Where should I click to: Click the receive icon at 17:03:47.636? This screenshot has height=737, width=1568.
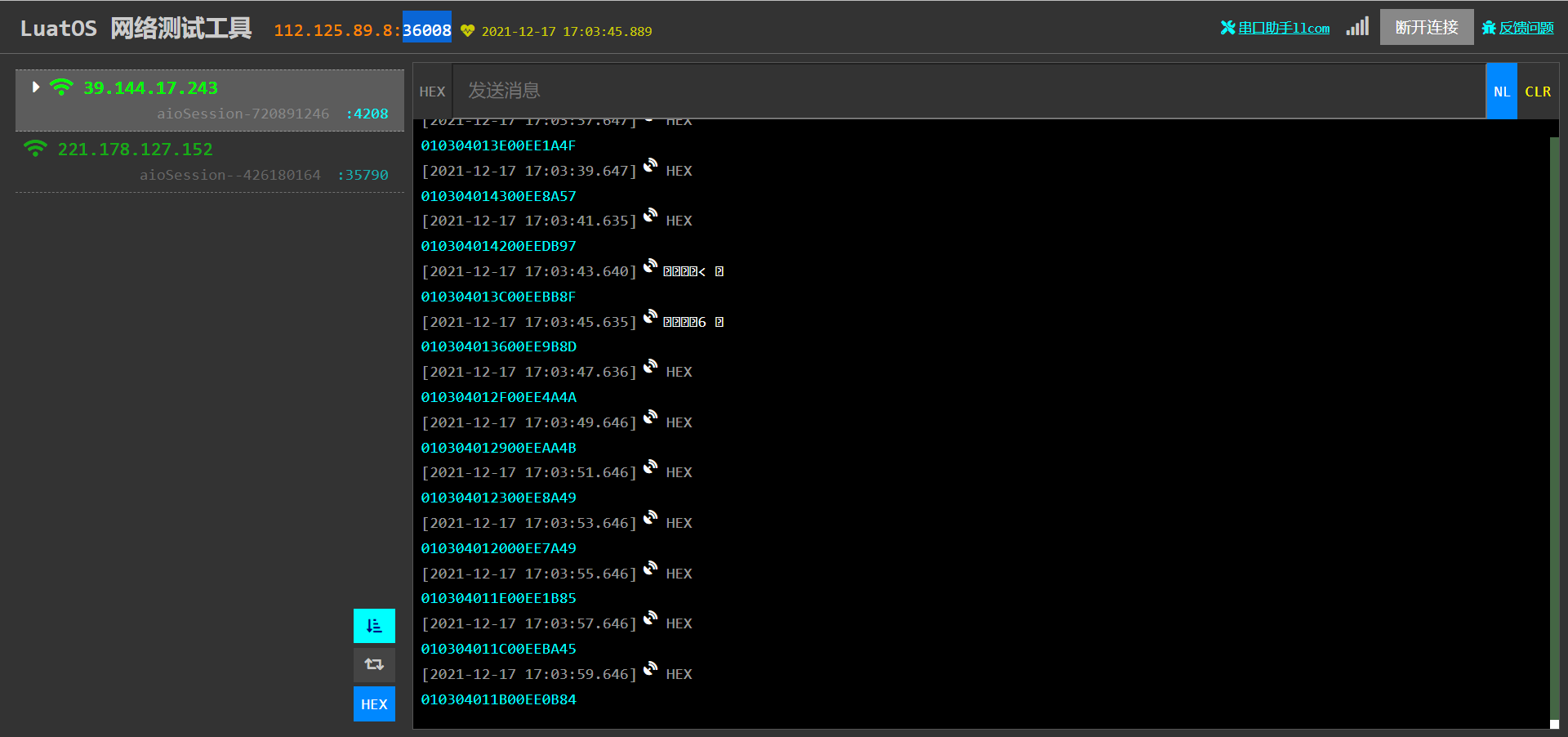(650, 366)
